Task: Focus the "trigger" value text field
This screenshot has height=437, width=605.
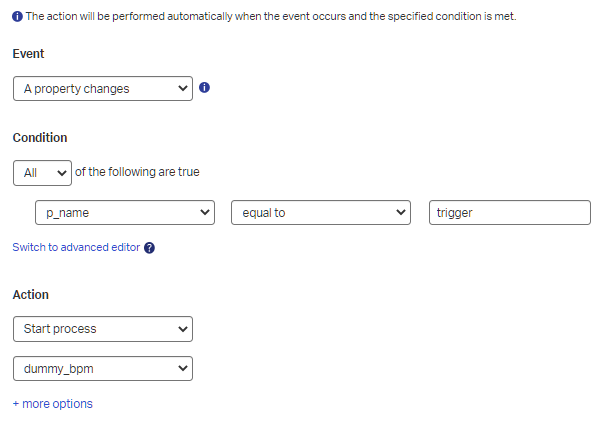Action: pos(509,213)
